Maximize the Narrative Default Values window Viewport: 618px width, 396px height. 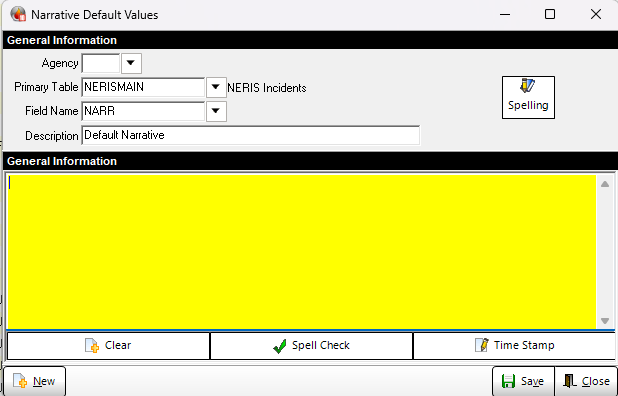550,15
